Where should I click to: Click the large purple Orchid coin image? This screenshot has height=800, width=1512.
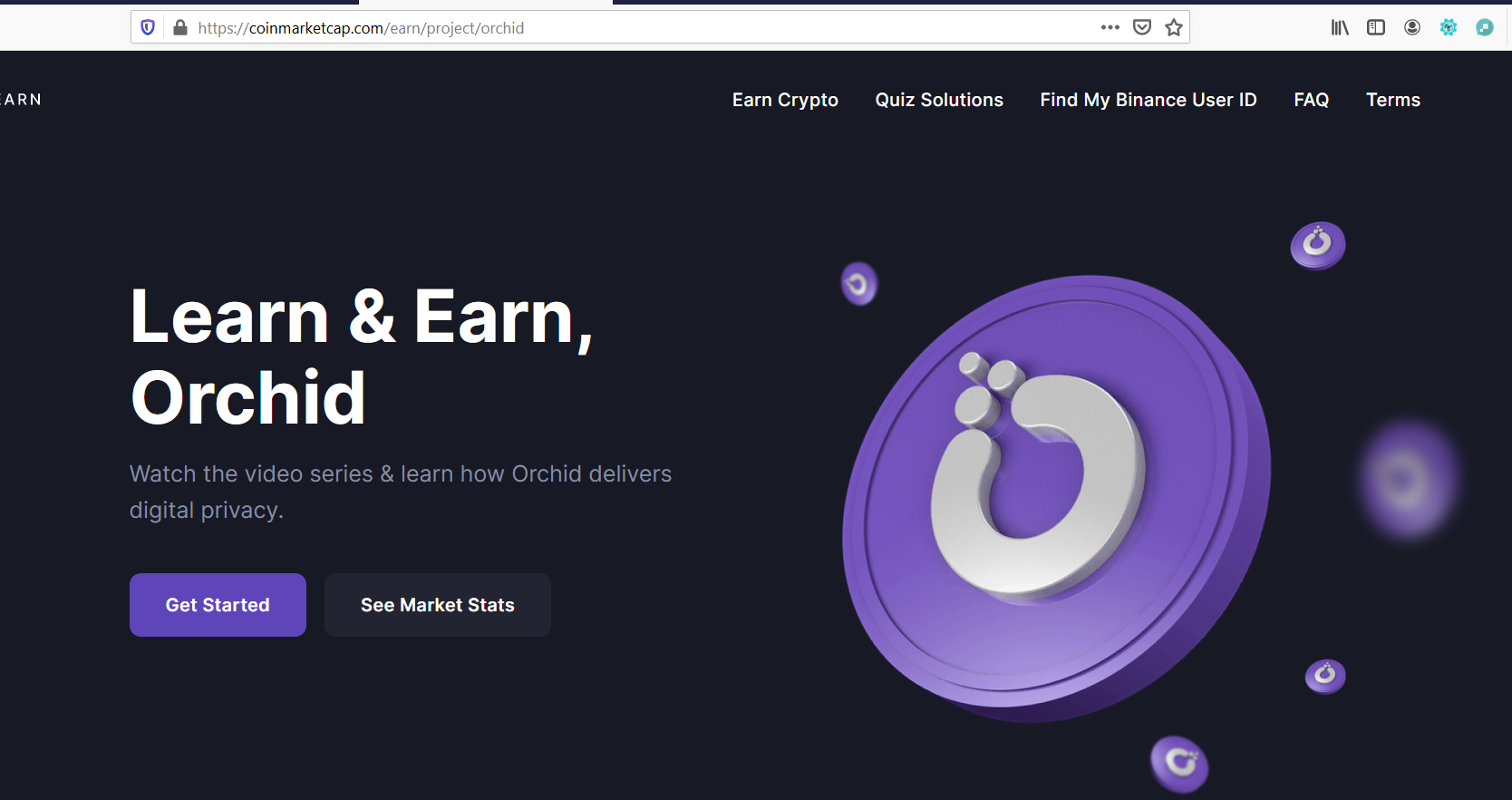[x=1056, y=499]
